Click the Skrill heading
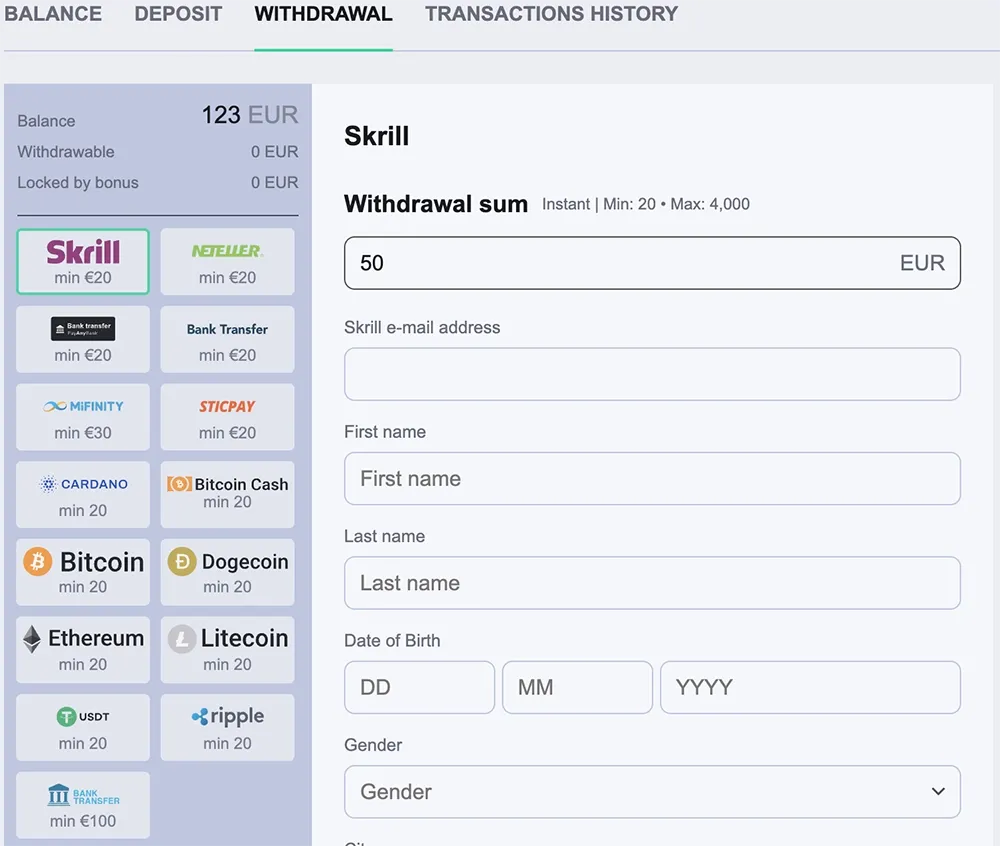The image size is (1000, 846). [x=376, y=136]
